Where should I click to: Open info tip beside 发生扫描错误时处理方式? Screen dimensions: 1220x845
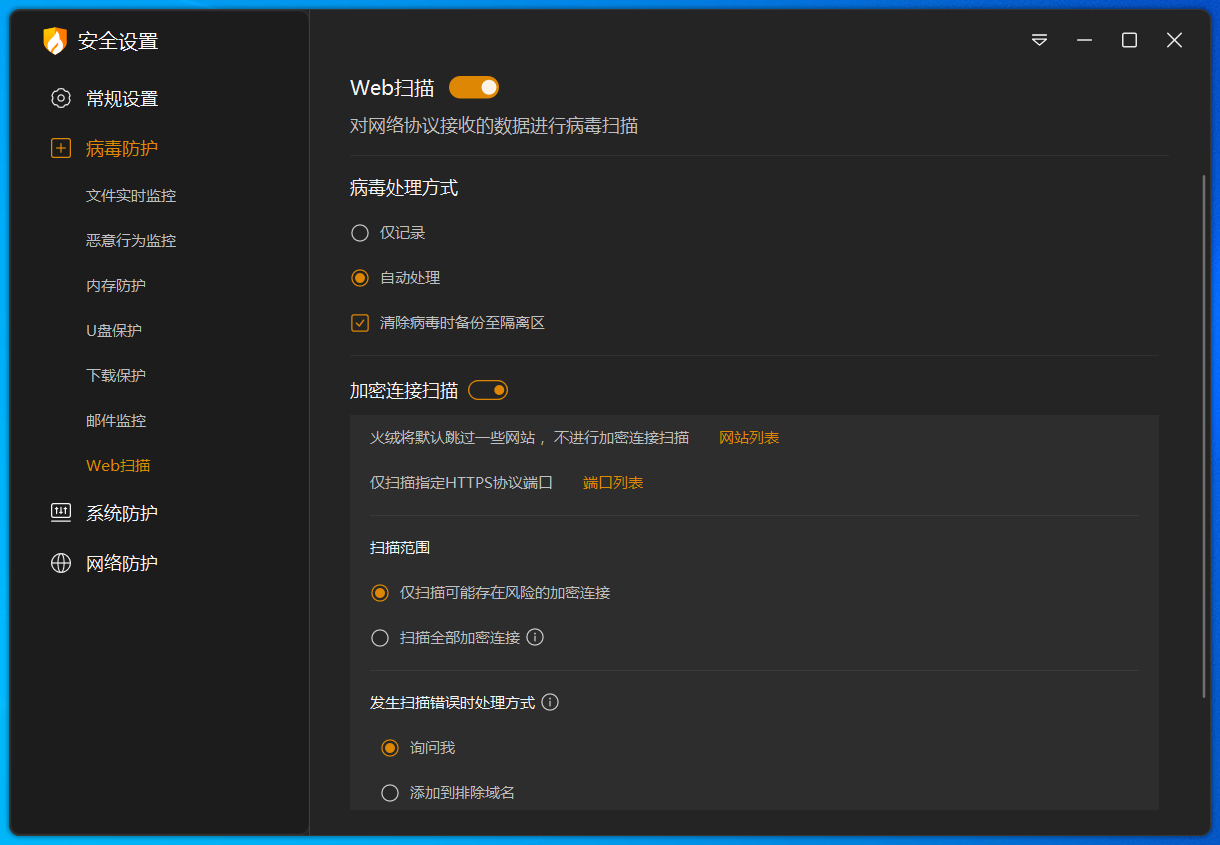point(549,702)
